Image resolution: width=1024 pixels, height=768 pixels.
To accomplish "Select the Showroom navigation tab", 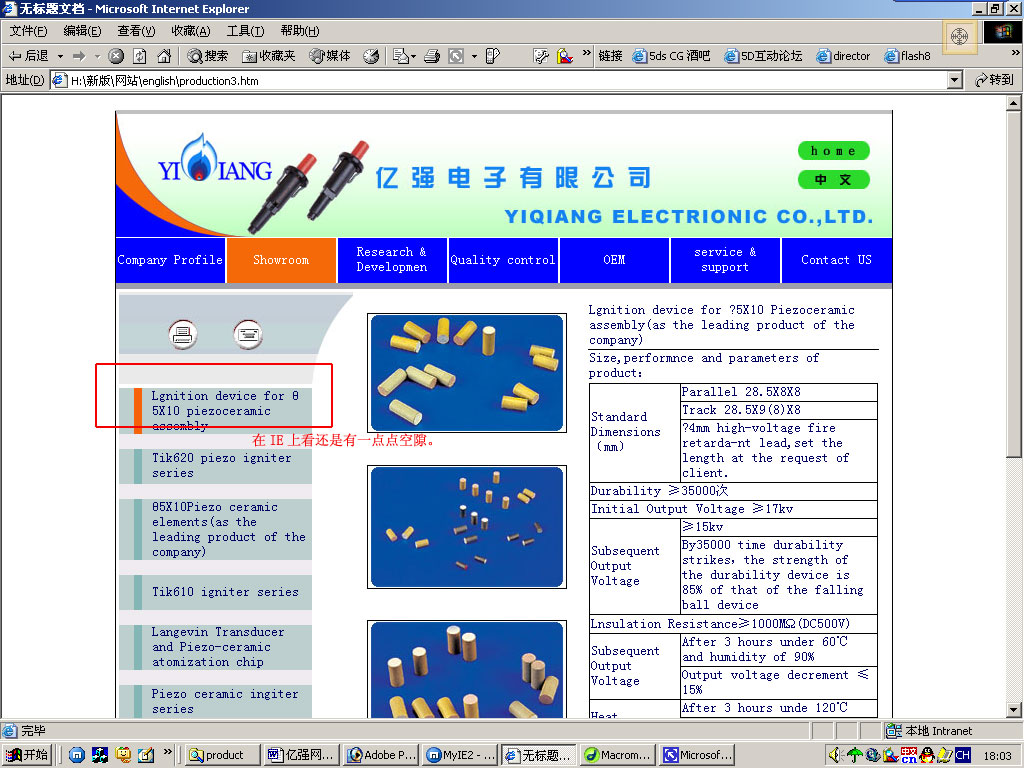I will click(281, 260).
